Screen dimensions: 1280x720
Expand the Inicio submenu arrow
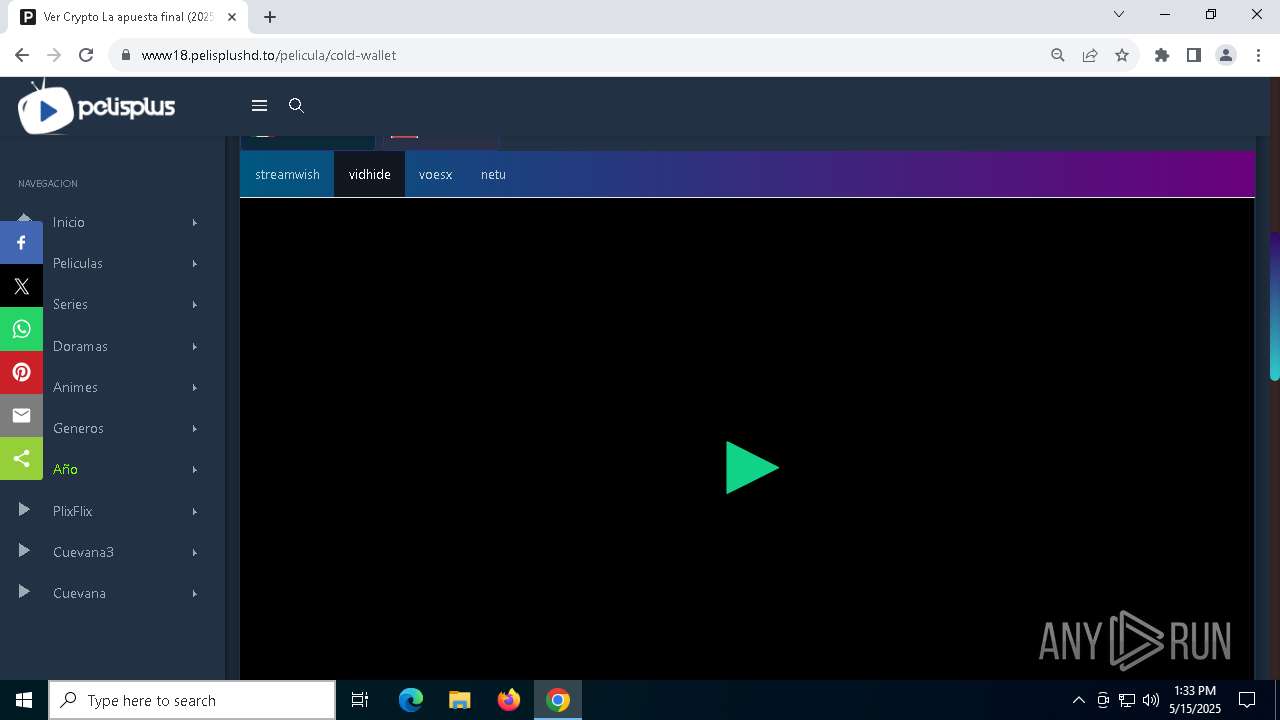click(x=195, y=222)
